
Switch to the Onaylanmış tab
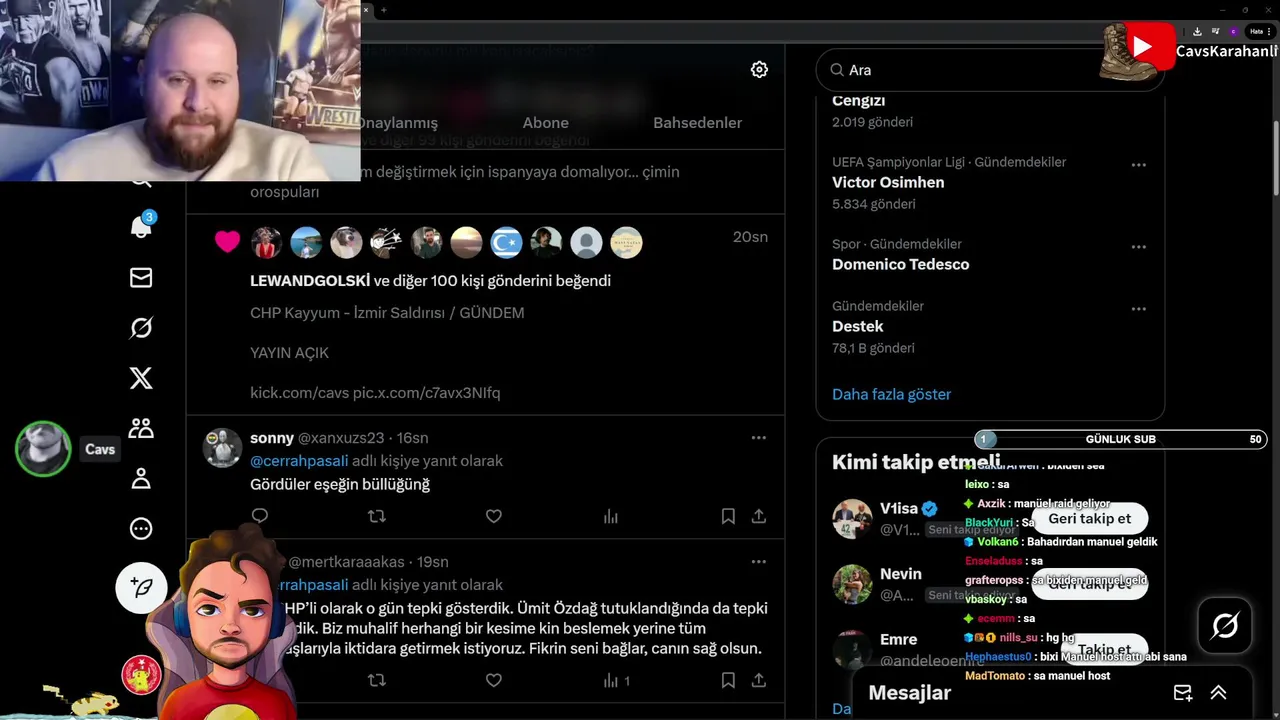coord(398,122)
